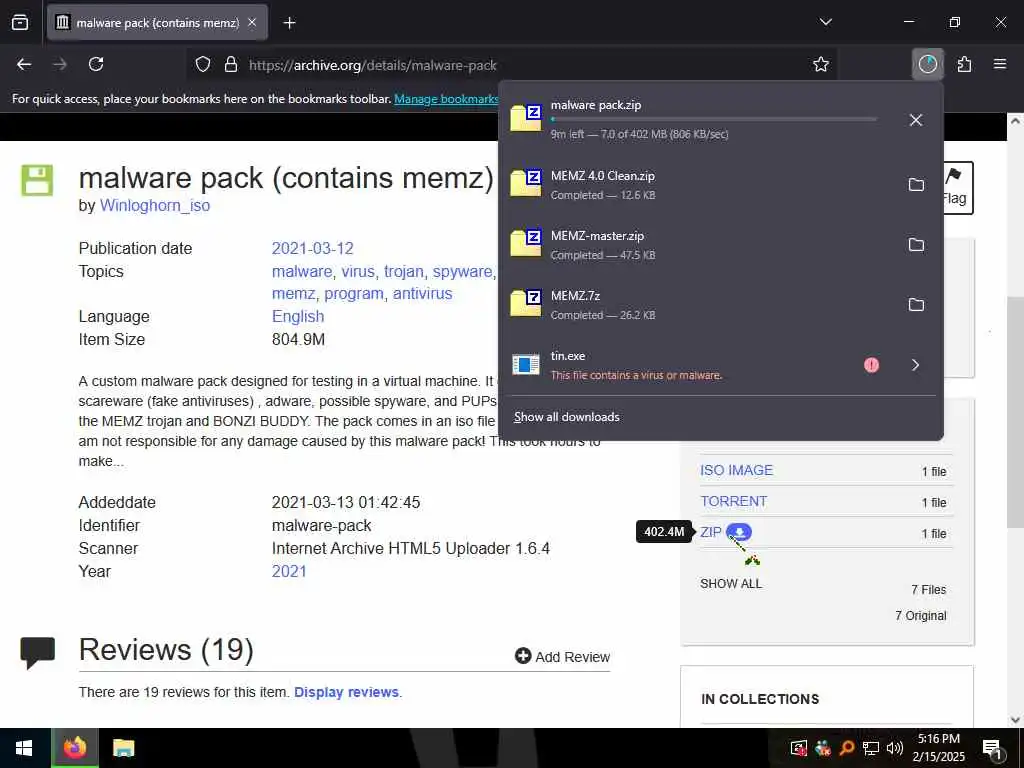Click the magnifier icon in system tray

coord(847,748)
